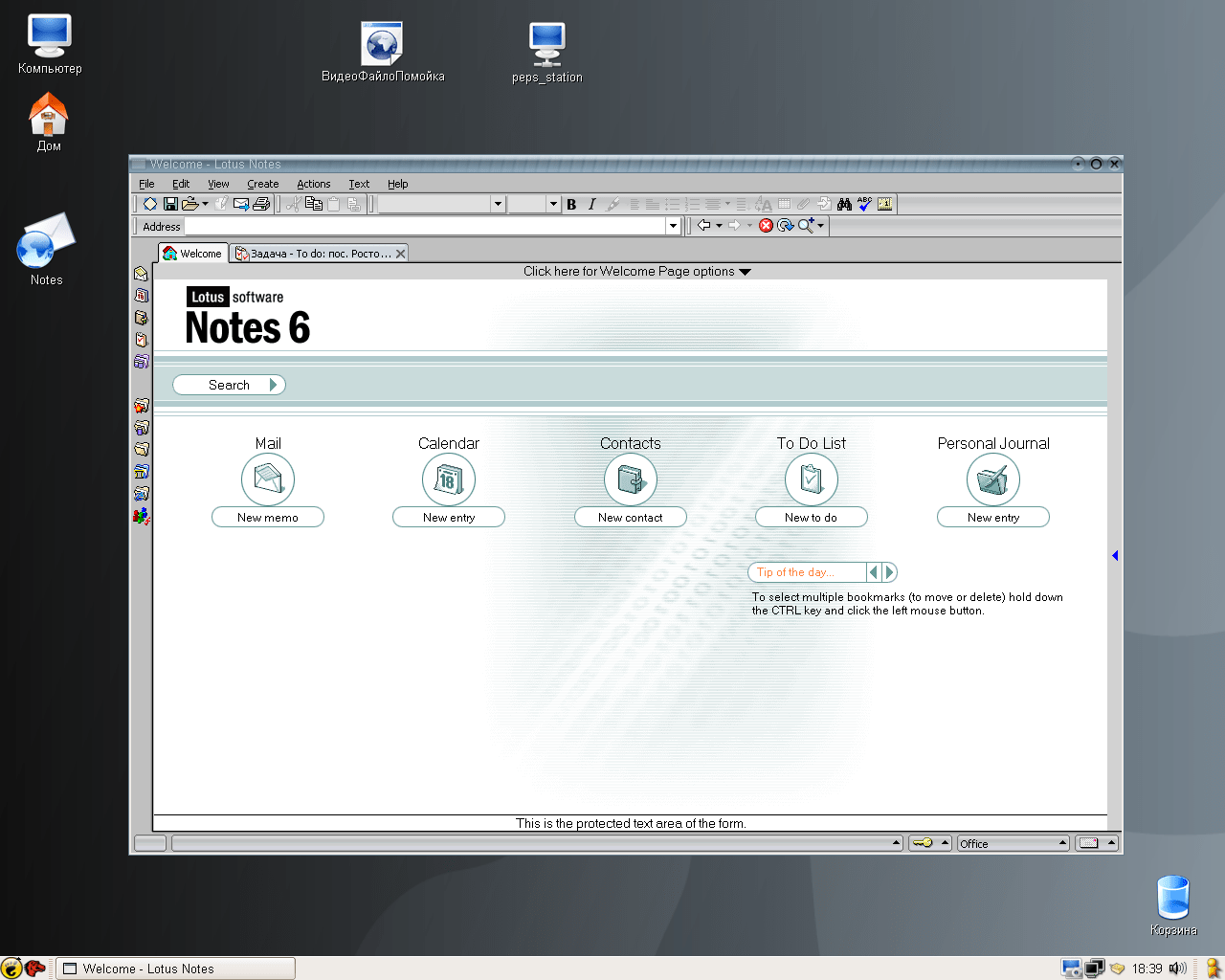Click the round Personal Journal icon
This screenshot has width=1225, height=980.
click(993, 479)
